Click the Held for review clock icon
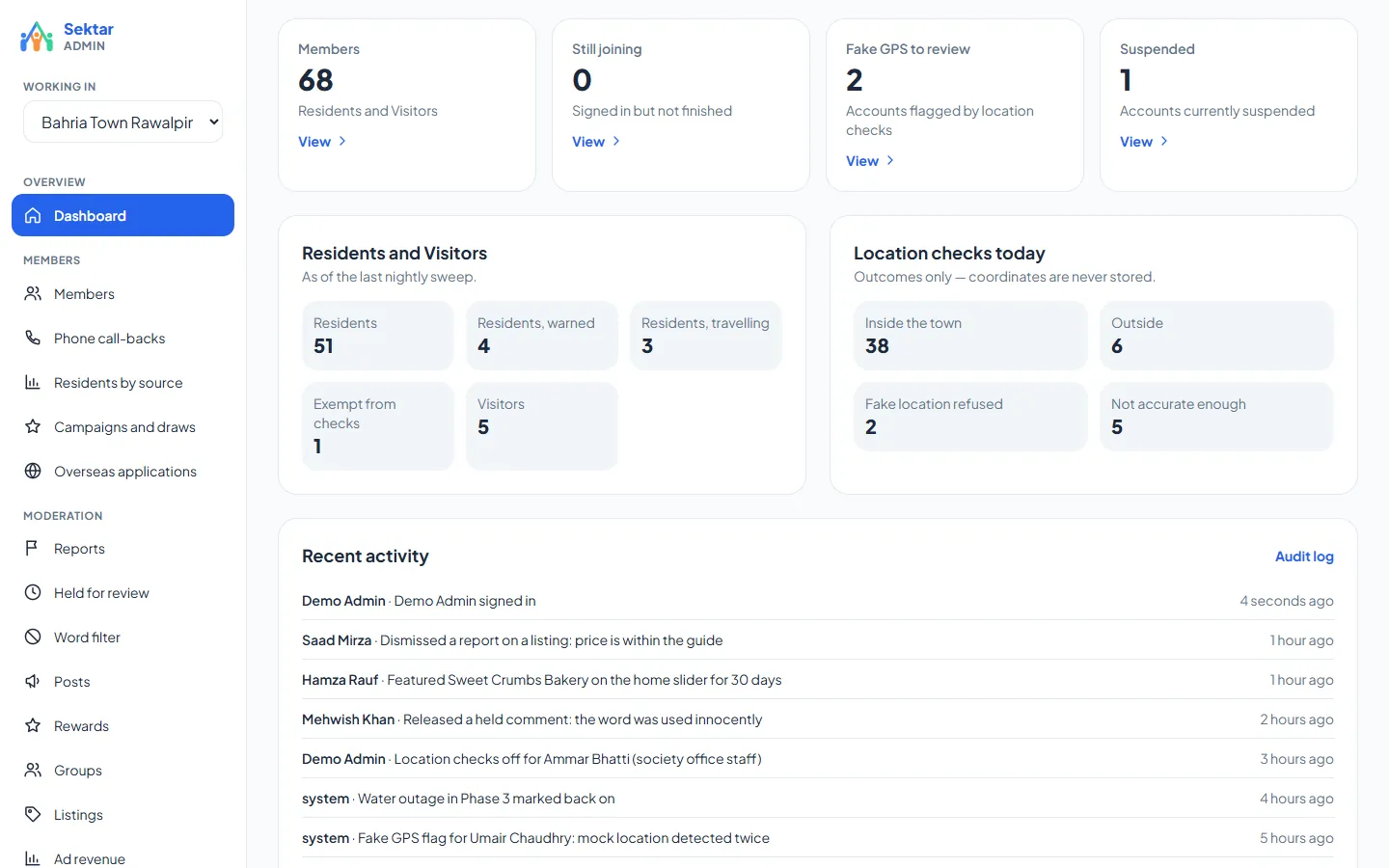 [x=33, y=593]
